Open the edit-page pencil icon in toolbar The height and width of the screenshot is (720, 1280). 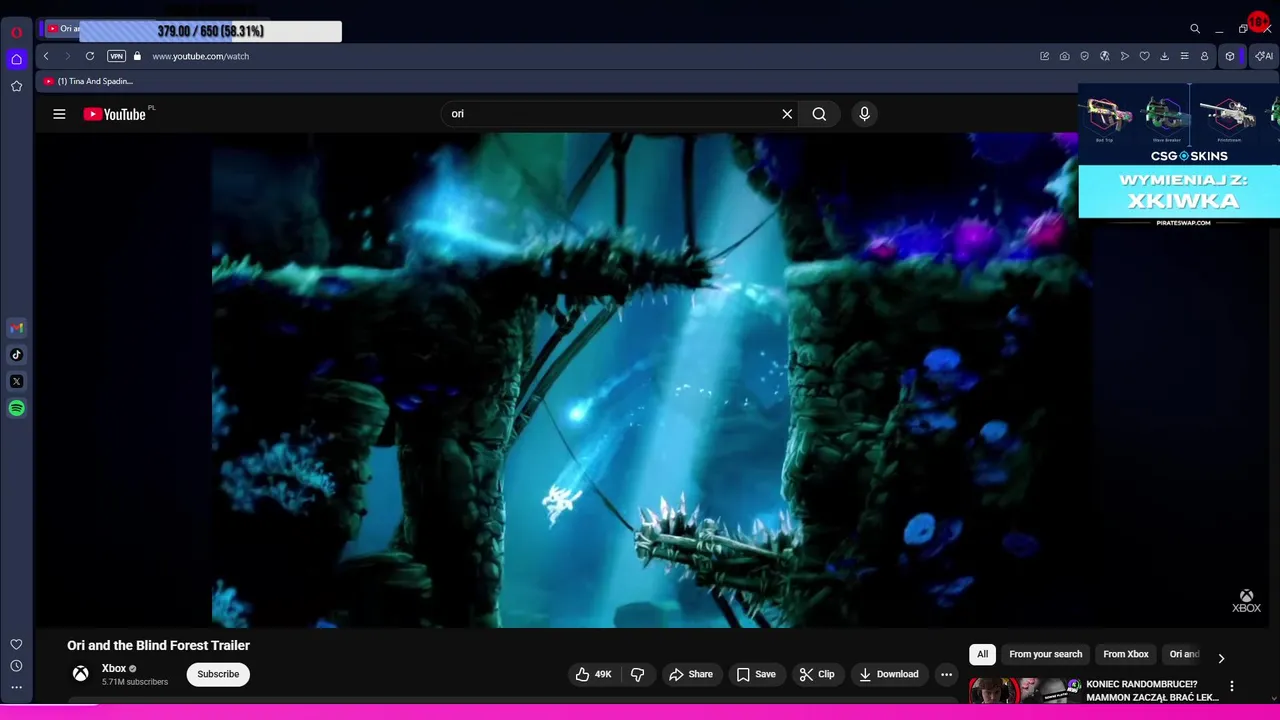(x=1045, y=56)
